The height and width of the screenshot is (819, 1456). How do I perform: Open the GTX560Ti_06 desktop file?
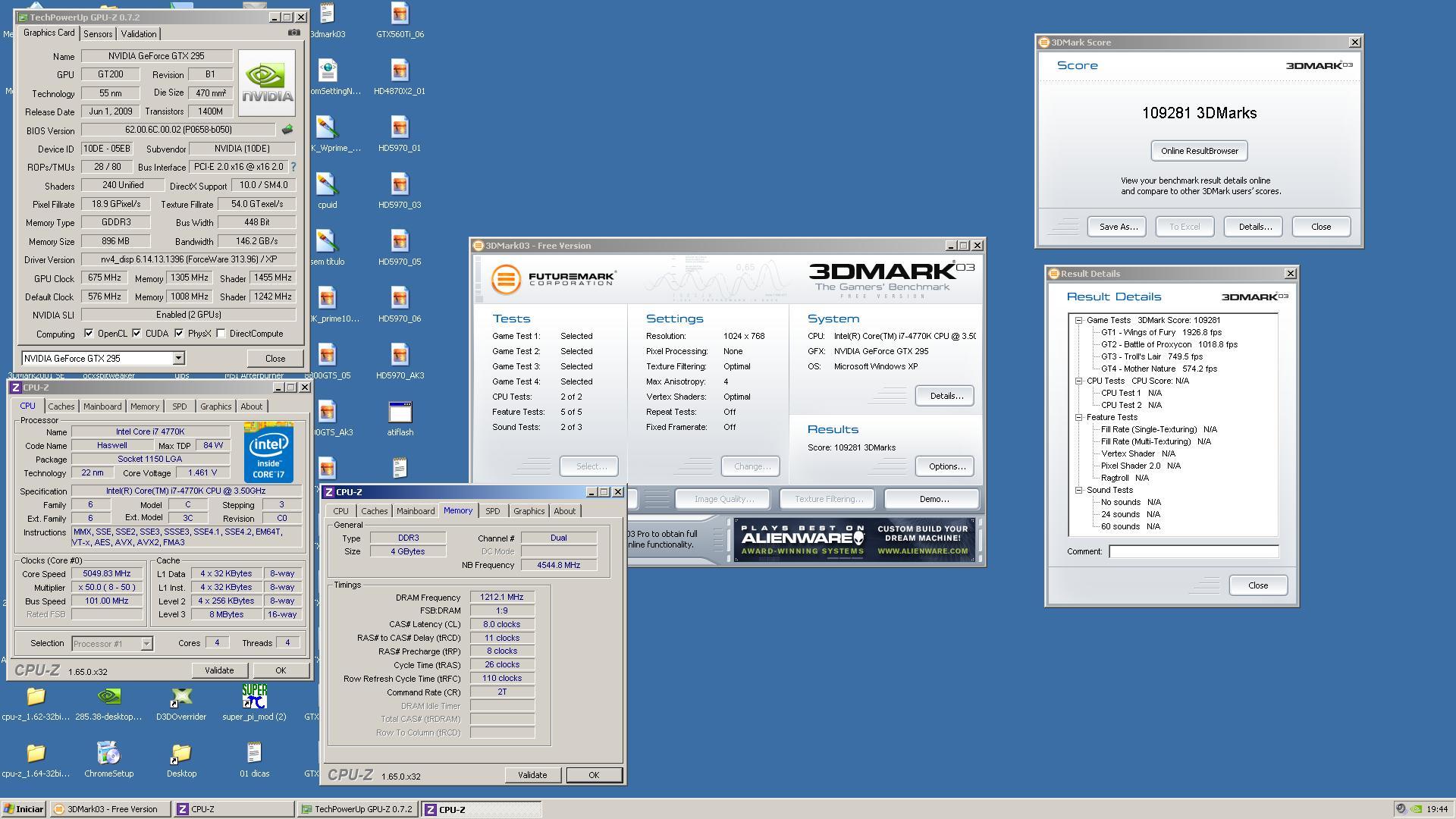[x=400, y=20]
